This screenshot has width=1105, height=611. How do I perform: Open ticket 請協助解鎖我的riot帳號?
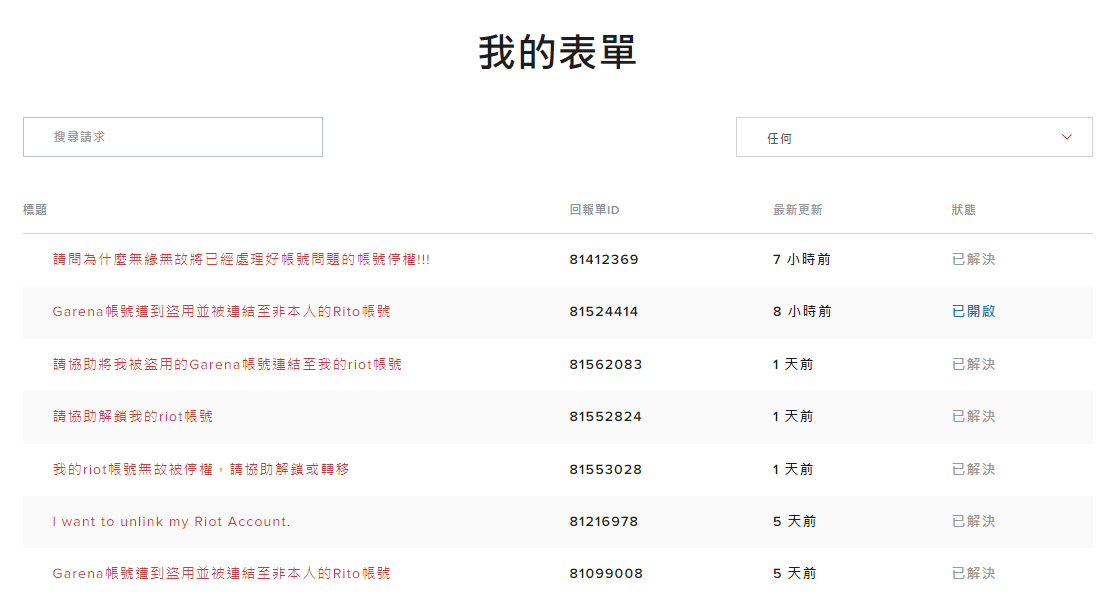coord(132,416)
